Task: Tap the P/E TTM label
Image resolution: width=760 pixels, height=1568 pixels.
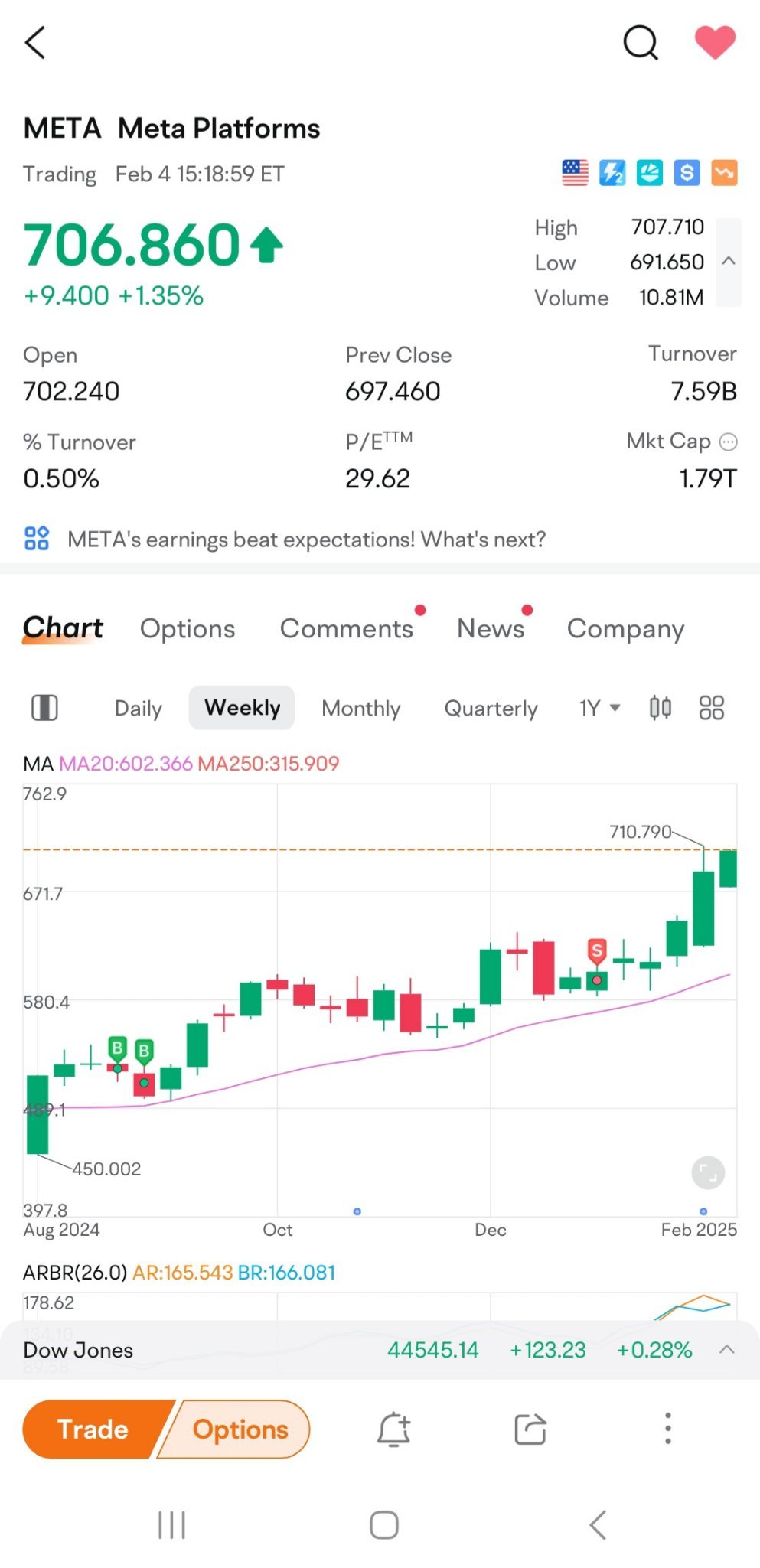Action: click(x=379, y=442)
